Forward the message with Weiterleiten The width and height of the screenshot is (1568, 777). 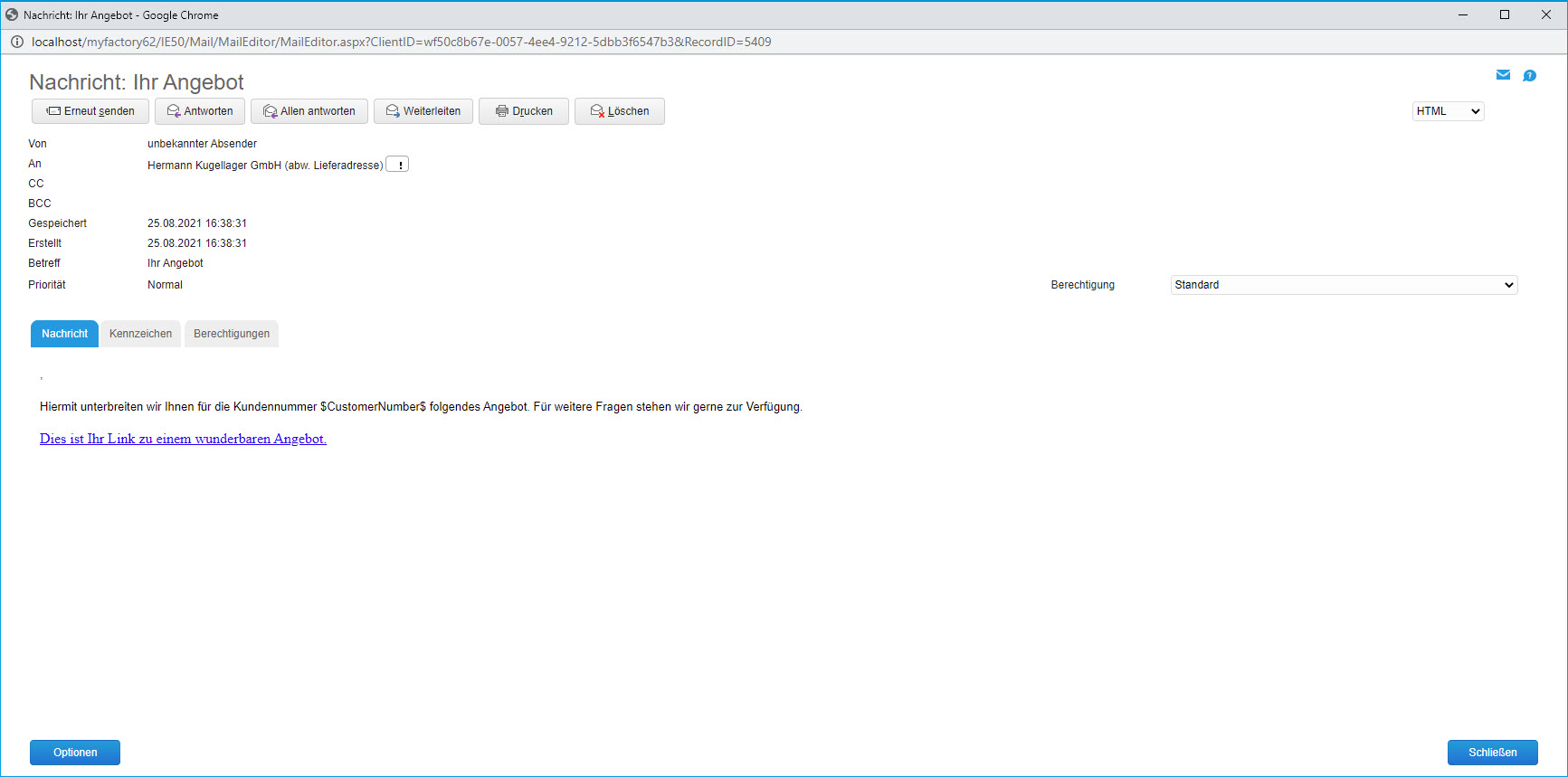coord(423,111)
